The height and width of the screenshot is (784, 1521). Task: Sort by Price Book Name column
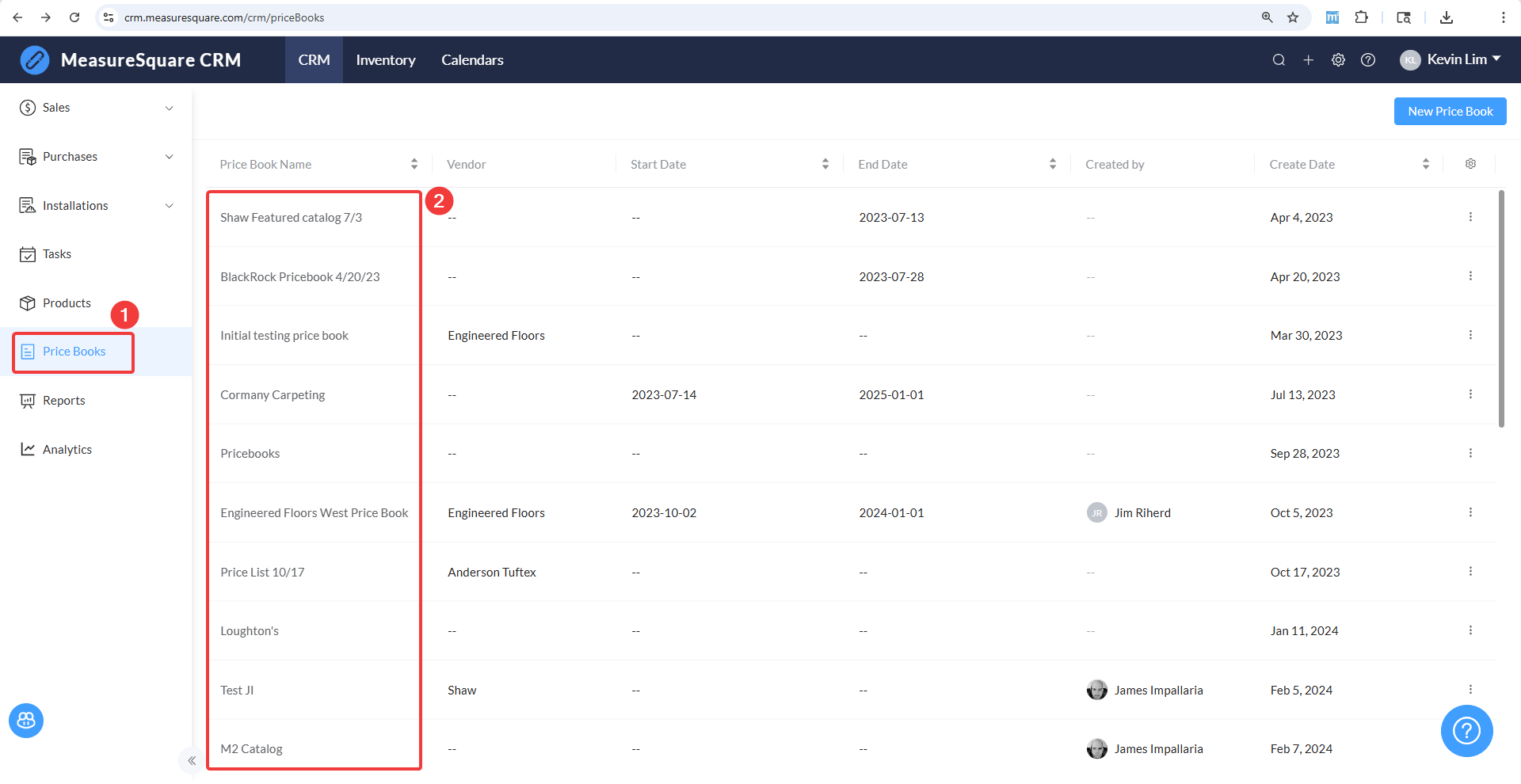(x=414, y=164)
